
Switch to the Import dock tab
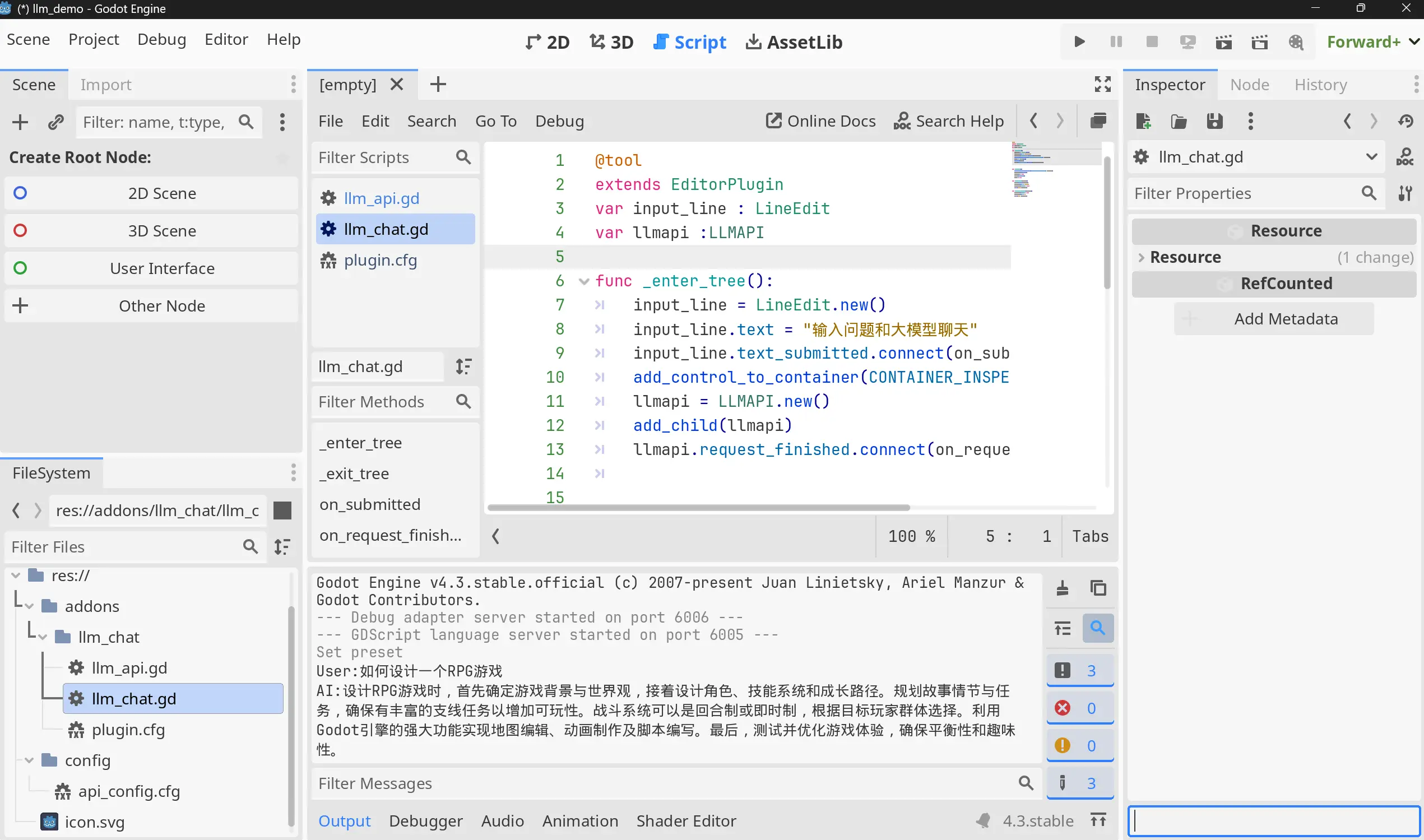(x=106, y=85)
